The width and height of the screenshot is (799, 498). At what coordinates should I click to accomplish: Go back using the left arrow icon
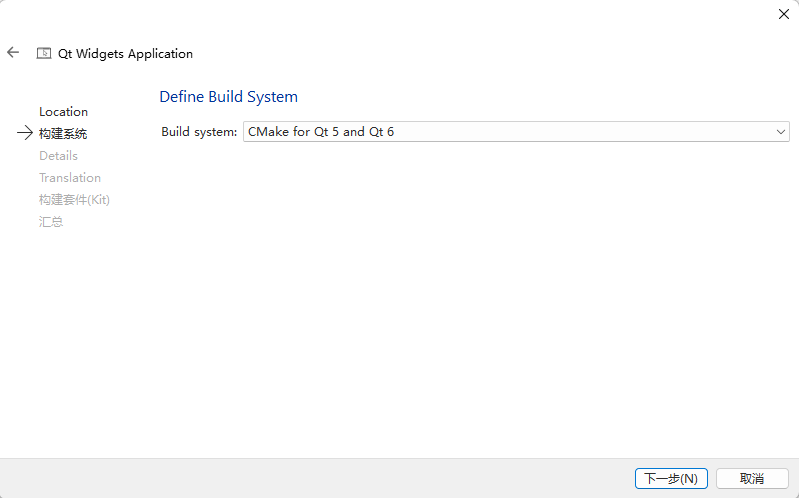click(x=13, y=52)
